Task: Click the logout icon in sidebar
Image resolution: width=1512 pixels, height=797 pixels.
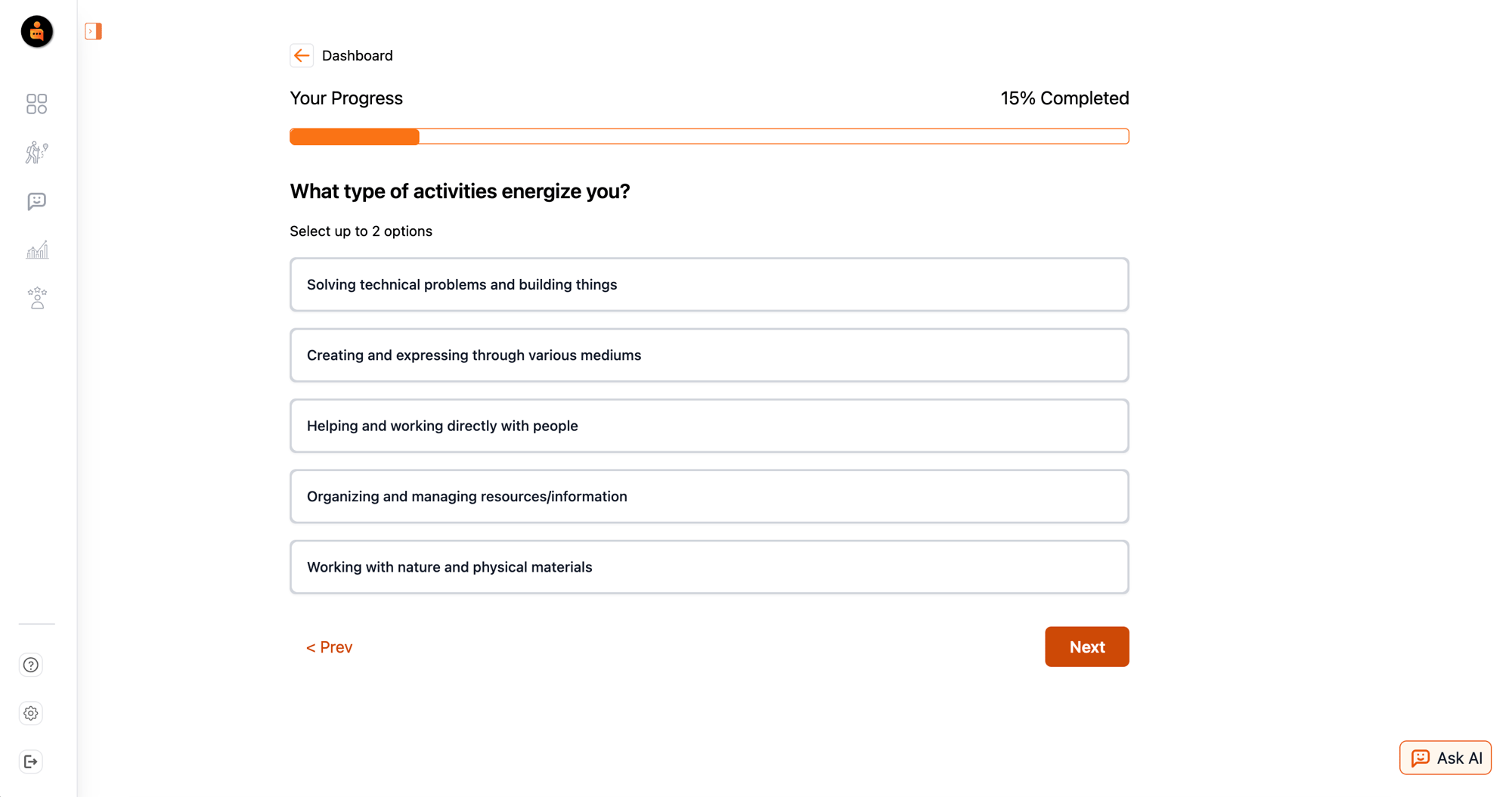Action: point(31,761)
